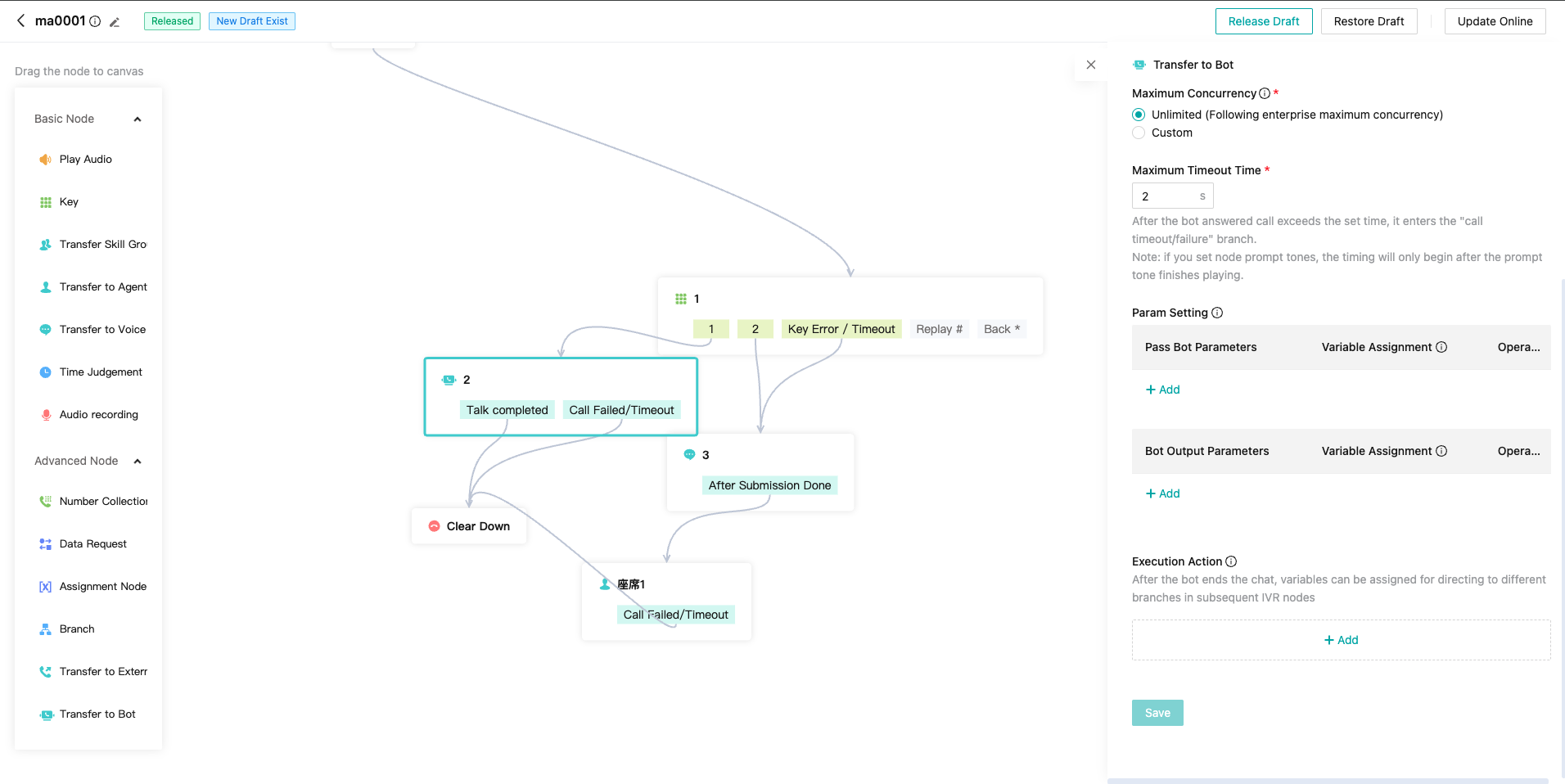Choose the Branch node icon
Viewport: 1565px width, 784px height.
coord(46,629)
